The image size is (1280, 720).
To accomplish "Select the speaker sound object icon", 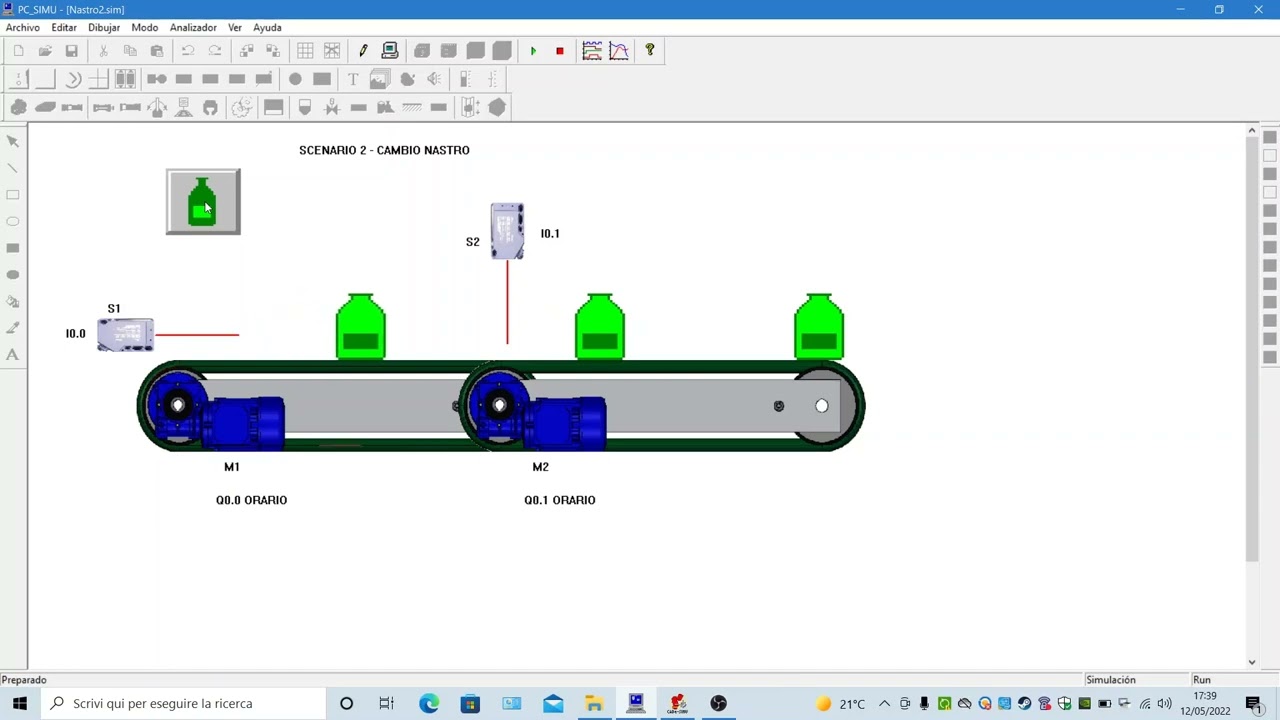I will [x=434, y=79].
